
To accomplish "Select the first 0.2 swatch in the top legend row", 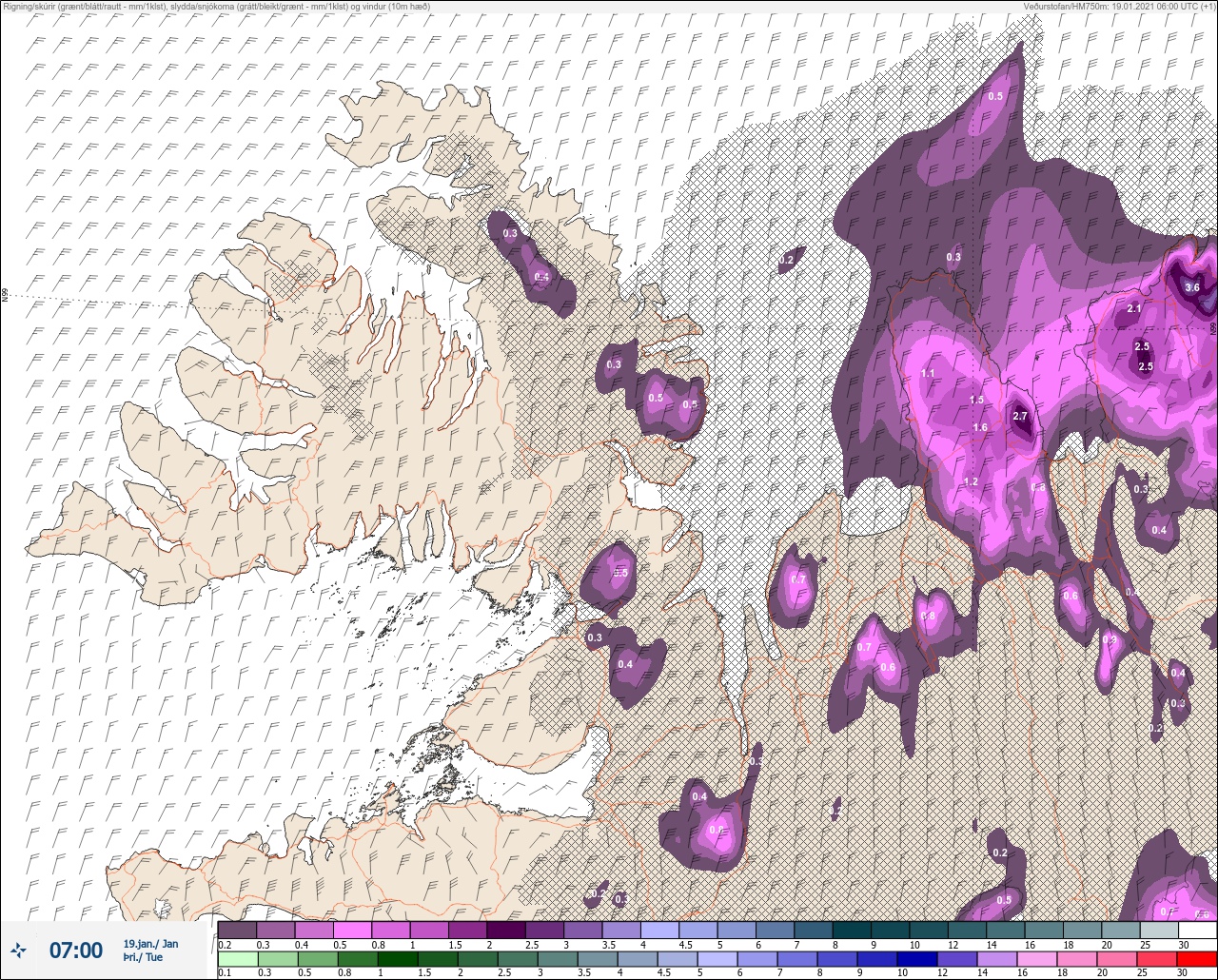I will [237, 930].
